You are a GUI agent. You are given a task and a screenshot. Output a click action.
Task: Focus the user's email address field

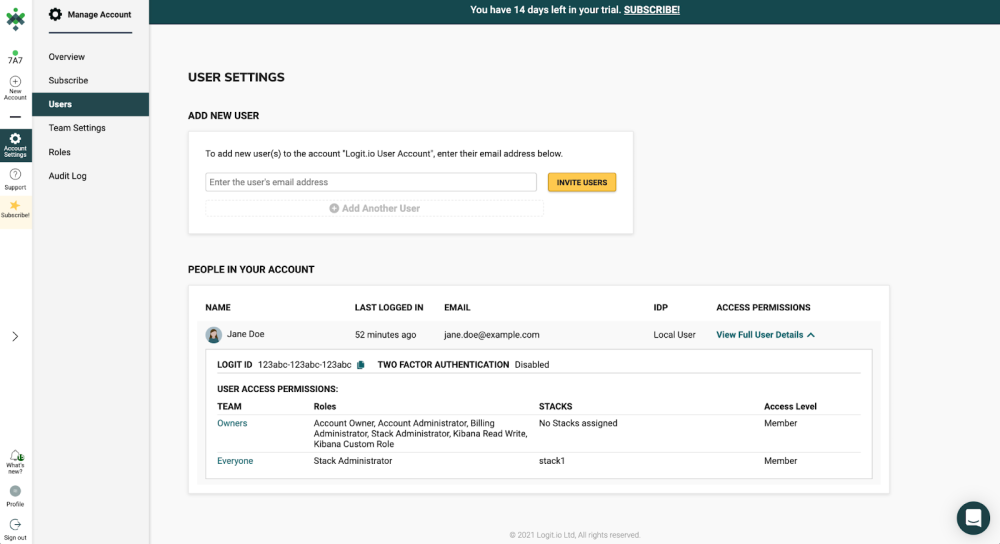(x=370, y=182)
